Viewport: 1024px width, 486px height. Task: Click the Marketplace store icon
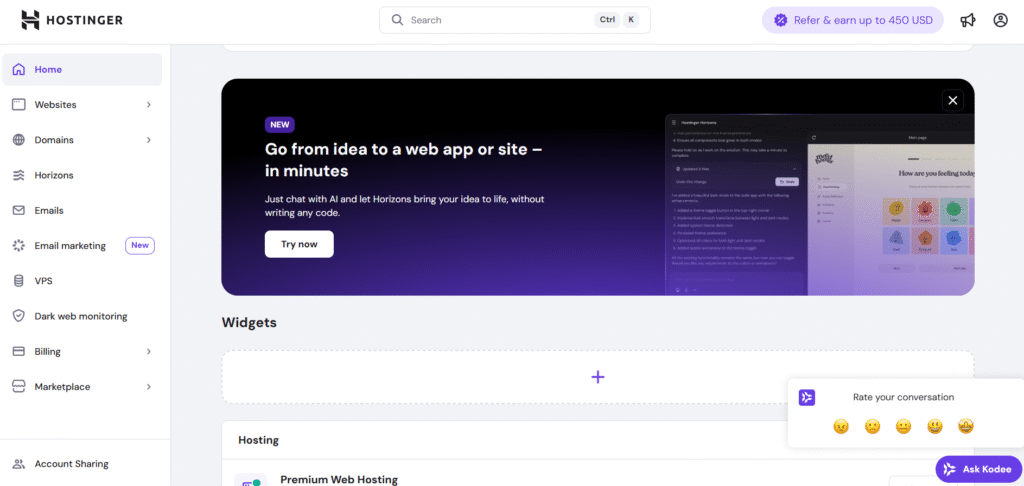coord(19,387)
